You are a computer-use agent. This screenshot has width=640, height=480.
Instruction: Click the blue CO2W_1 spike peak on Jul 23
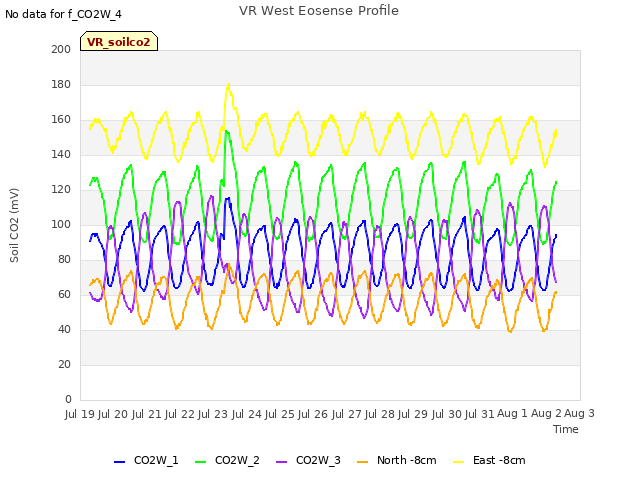[x=228, y=198]
